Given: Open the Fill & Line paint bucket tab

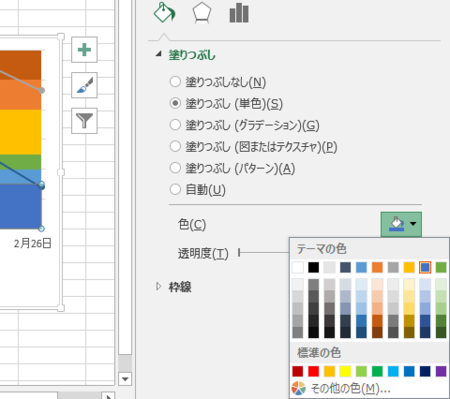Looking at the screenshot, I should pyautogui.click(x=164, y=12).
